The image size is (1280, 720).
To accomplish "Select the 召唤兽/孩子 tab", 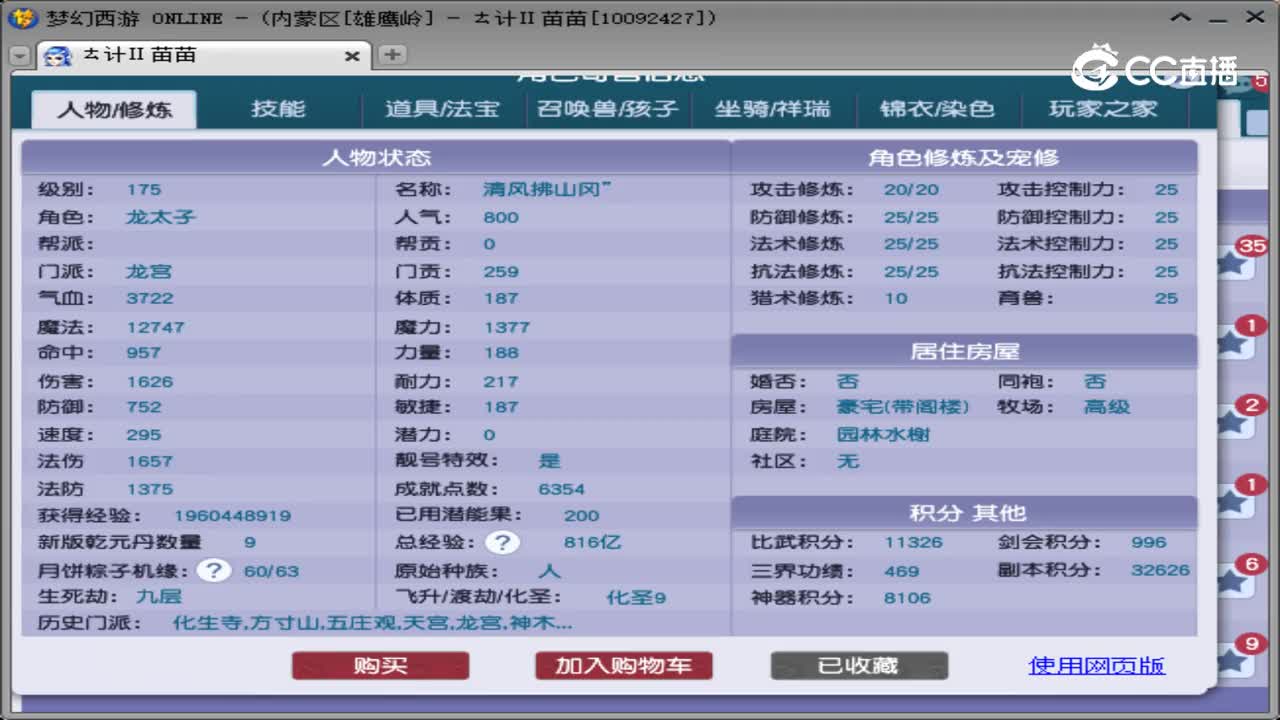I will click(x=607, y=110).
